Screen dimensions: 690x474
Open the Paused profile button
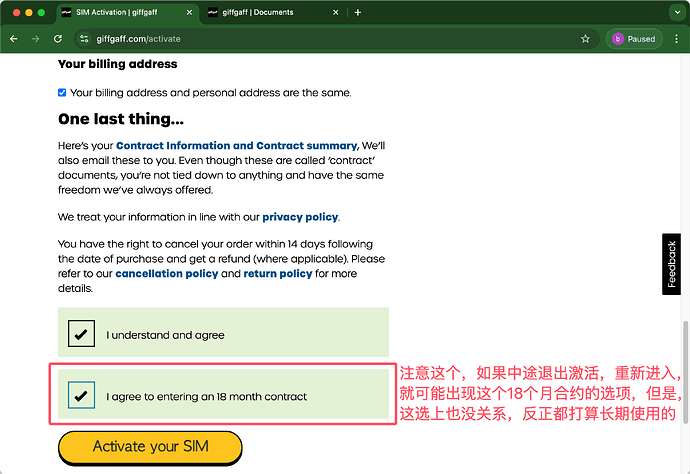pos(634,39)
